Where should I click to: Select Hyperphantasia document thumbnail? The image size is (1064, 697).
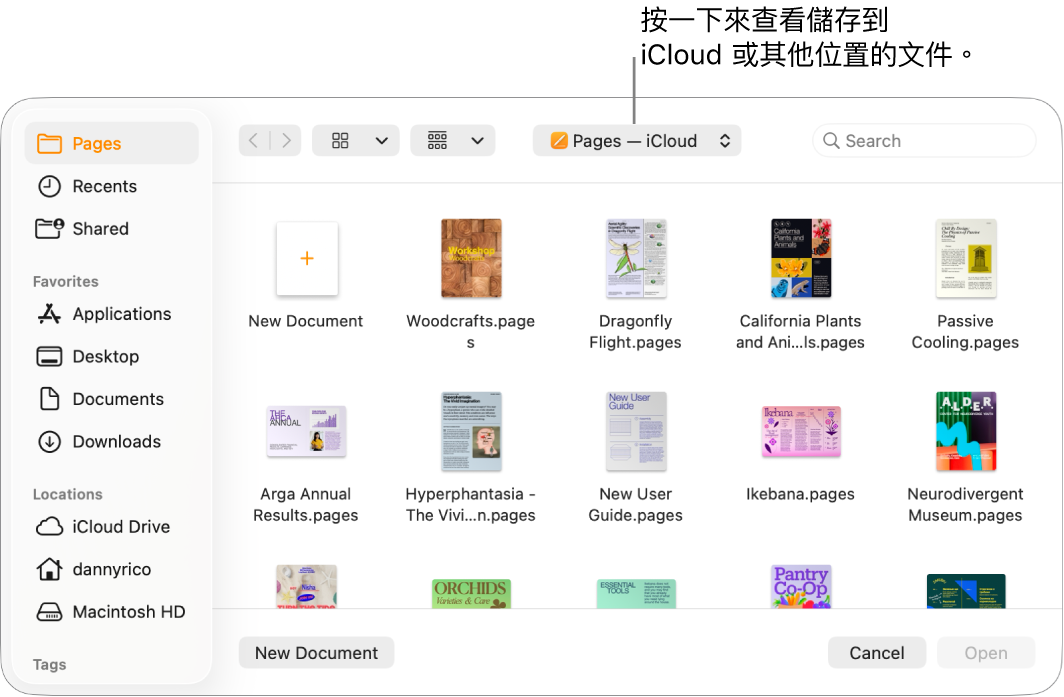(x=471, y=432)
